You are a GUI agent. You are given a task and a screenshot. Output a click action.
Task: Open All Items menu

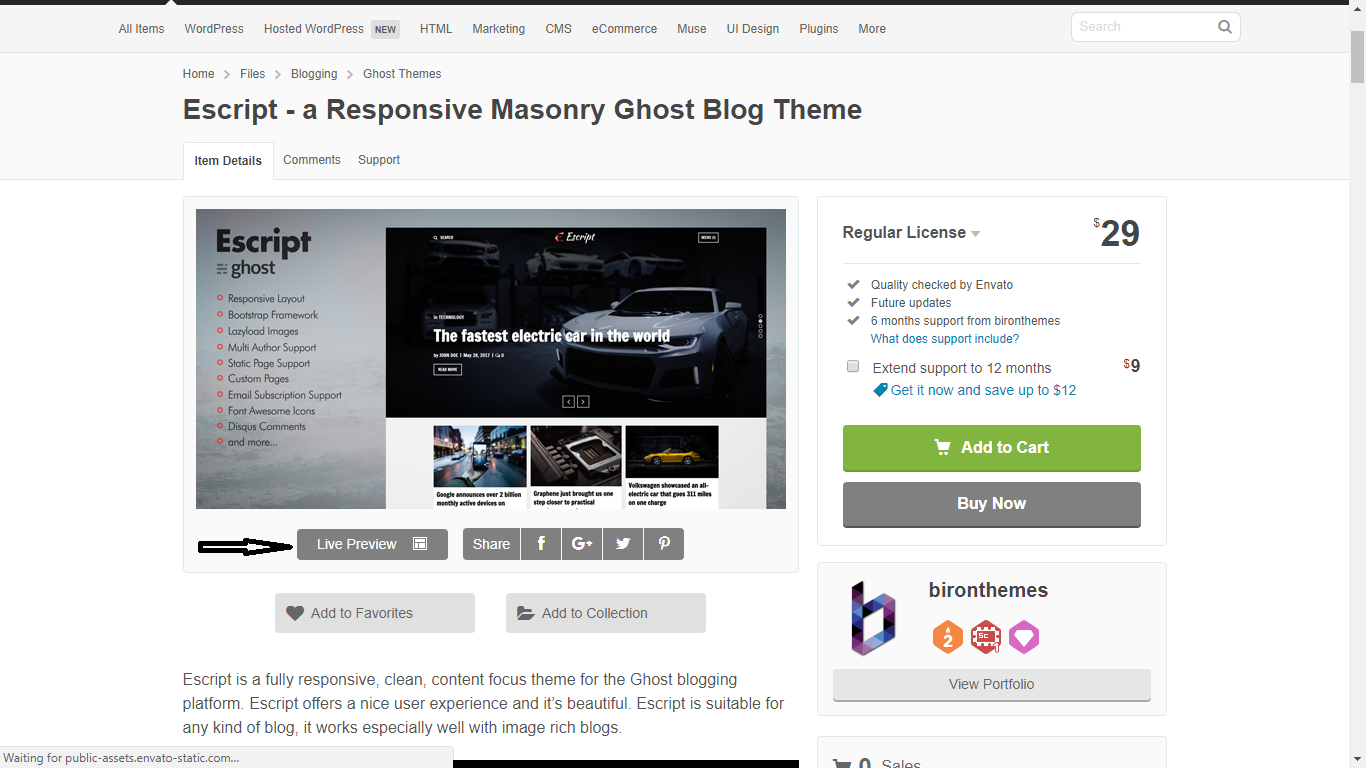(141, 29)
